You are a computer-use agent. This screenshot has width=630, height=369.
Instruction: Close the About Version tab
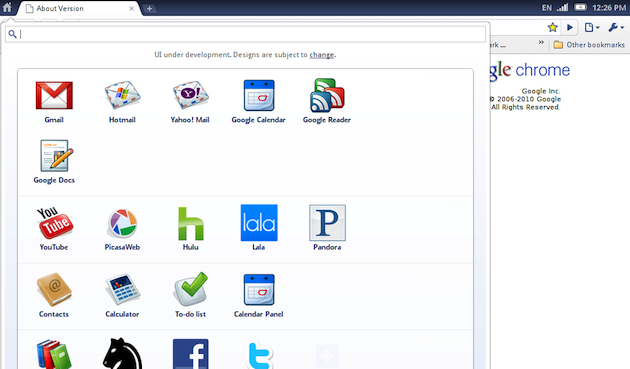coord(131,8)
